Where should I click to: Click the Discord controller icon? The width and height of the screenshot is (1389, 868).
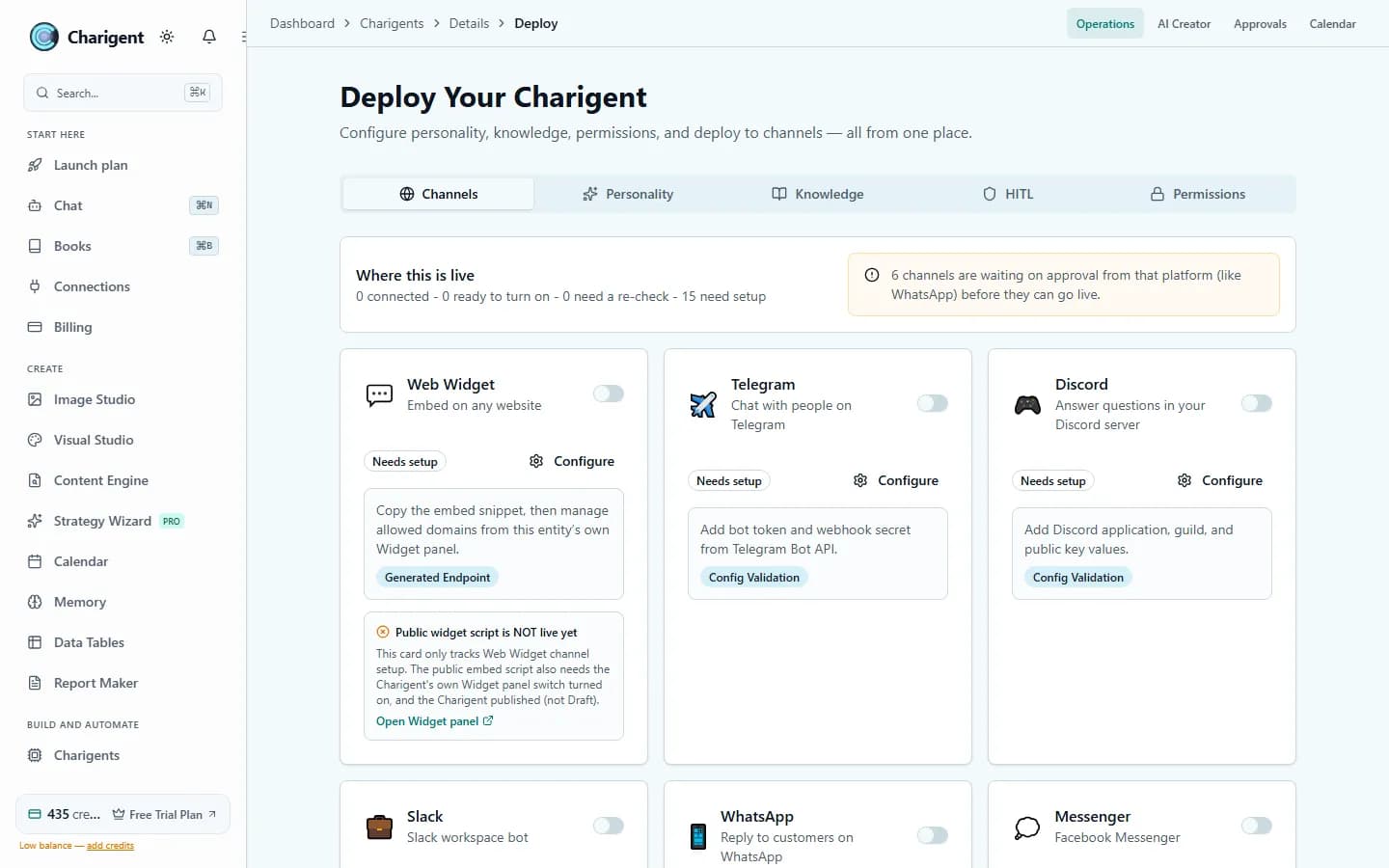[x=1027, y=405]
